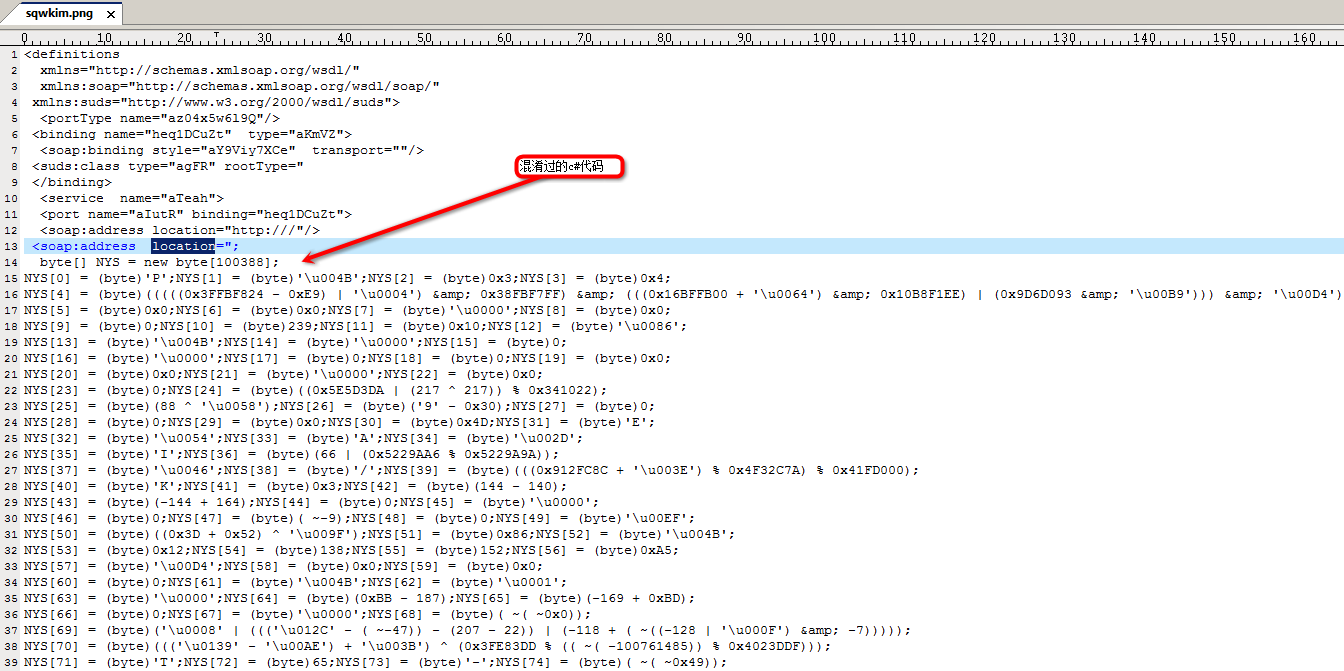Close the sqwkim.png tab
The image size is (1344, 671).
111,15
